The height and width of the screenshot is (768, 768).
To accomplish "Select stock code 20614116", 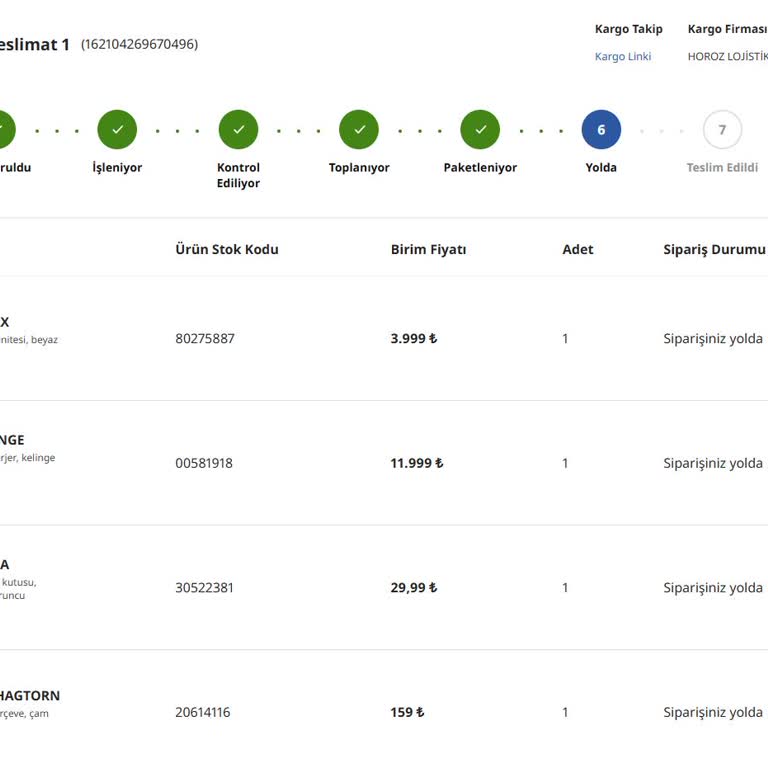I will [203, 712].
